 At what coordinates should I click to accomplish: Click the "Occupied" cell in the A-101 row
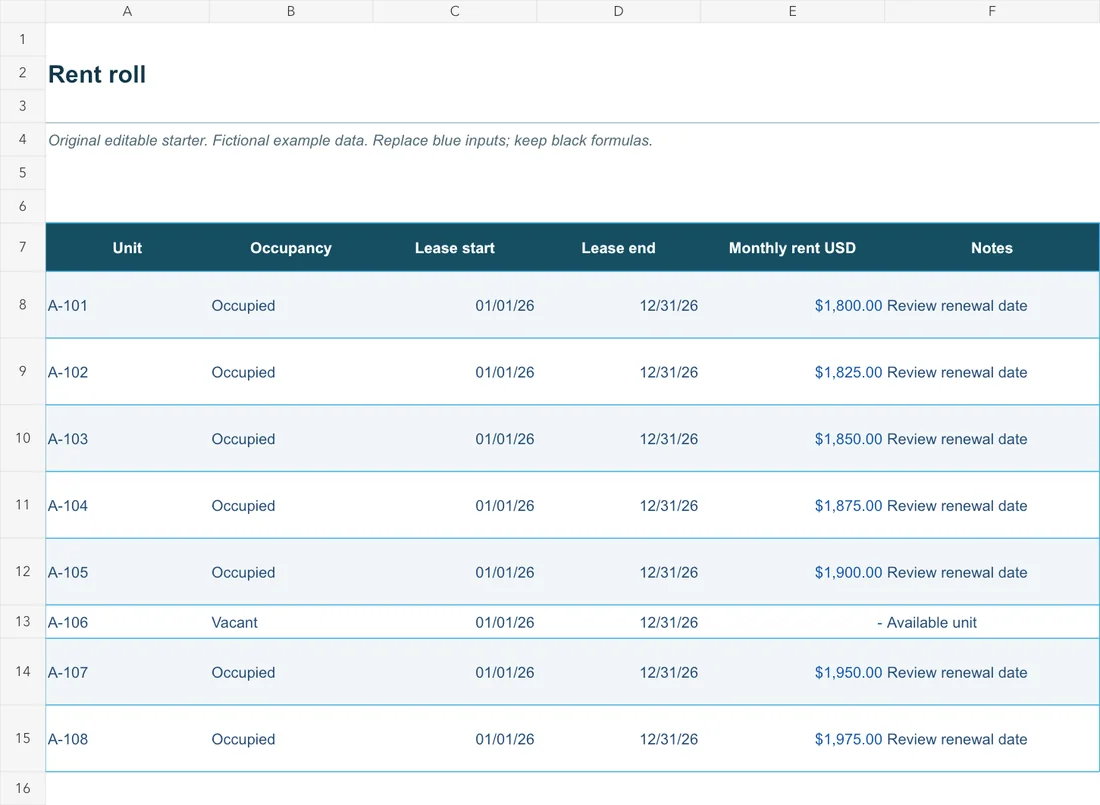(x=291, y=305)
